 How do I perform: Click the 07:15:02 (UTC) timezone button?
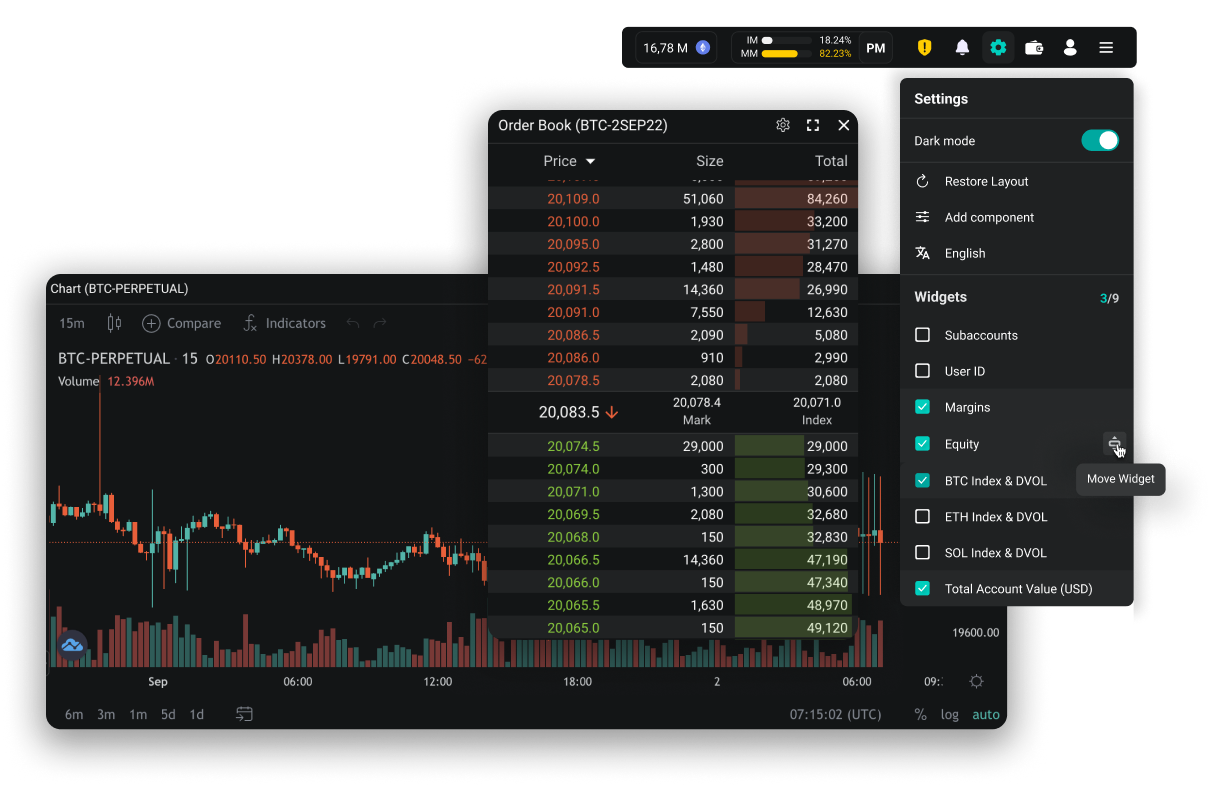836,714
